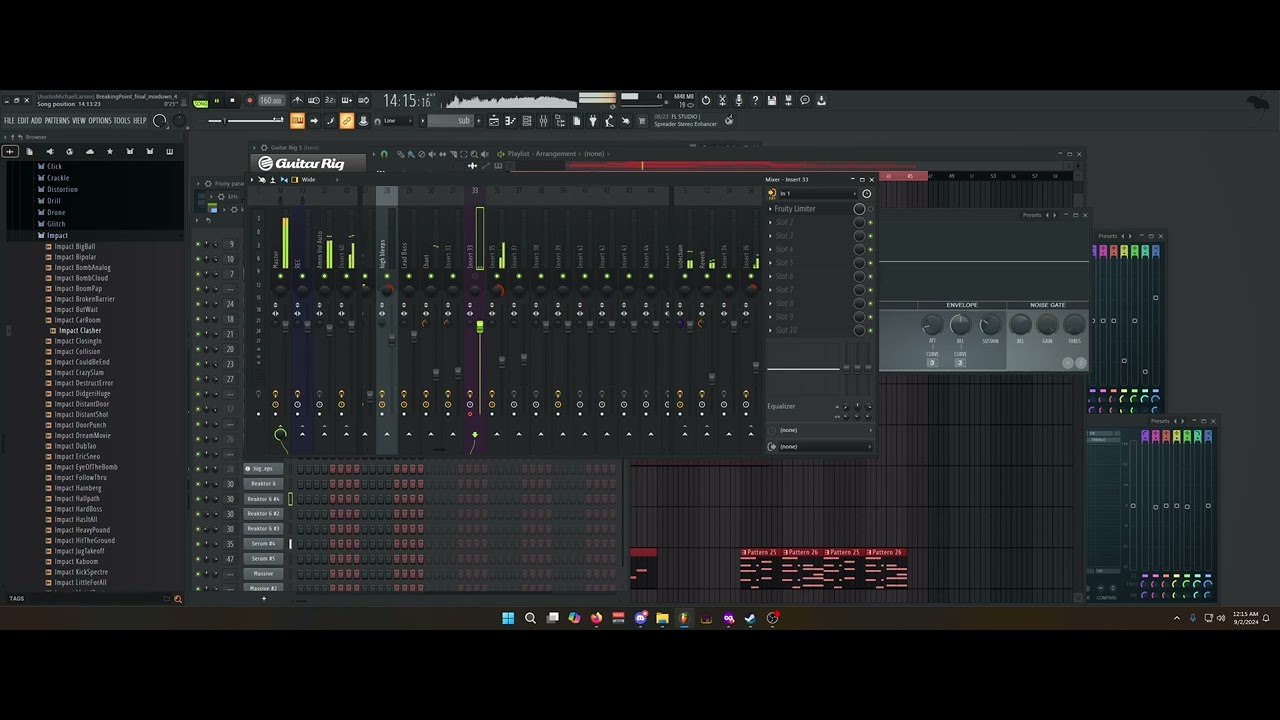The image size is (1280, 720).
Task: Toggle Song/Pattern mode button
Action: tap(201, 101)
